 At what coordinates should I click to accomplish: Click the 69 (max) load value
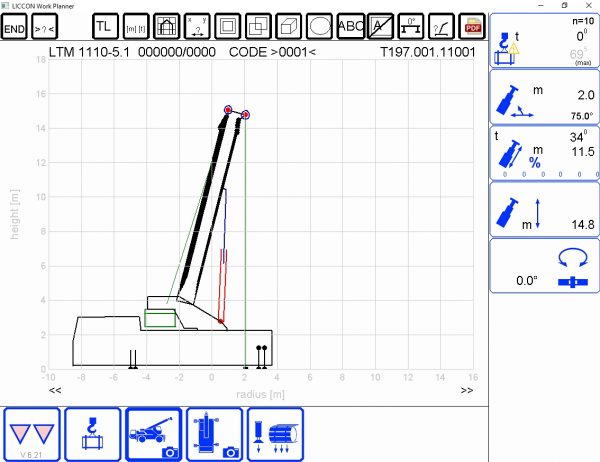[x=577, y=54]
